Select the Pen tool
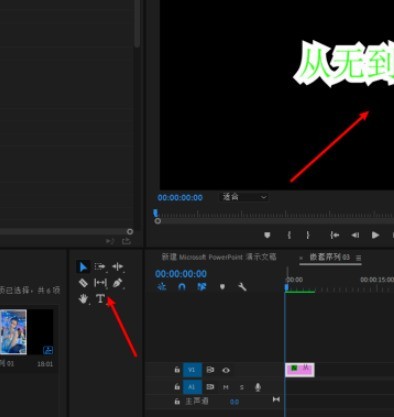This screenshot has width=394, height=417. (x=117, y=283)
